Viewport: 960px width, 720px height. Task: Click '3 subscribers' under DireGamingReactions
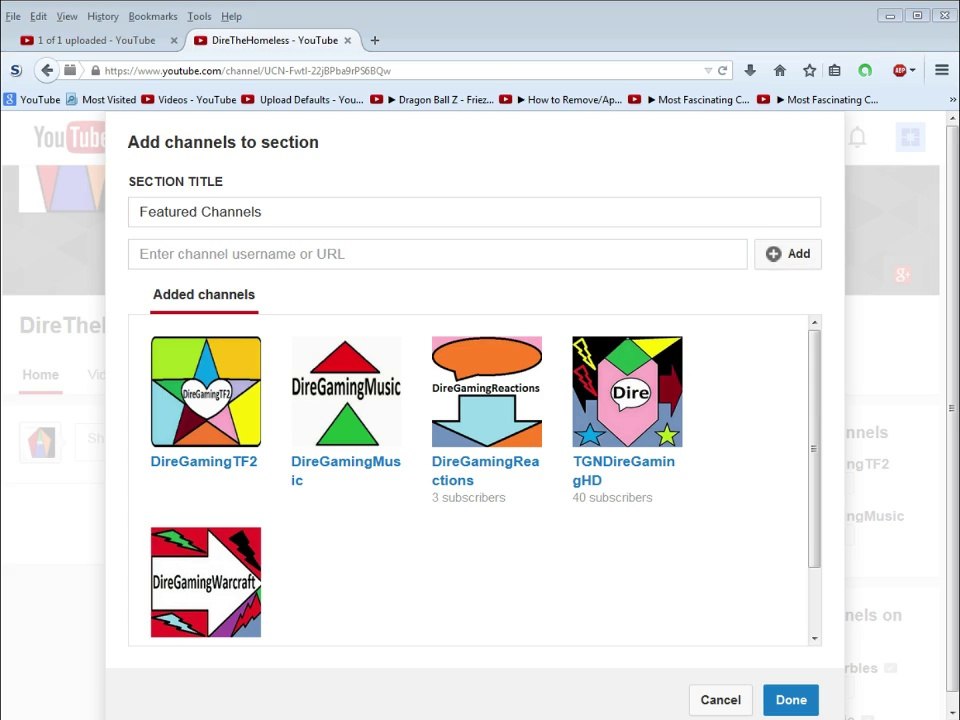pyautogui.click(x=468, y=498)
